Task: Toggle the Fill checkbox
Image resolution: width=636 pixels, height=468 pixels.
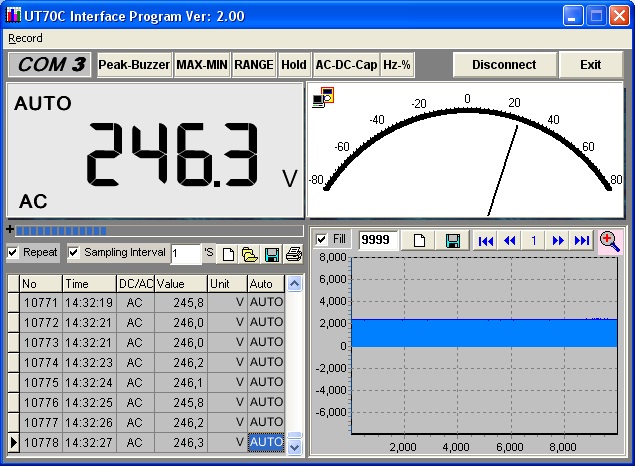Action: (322, 239)
